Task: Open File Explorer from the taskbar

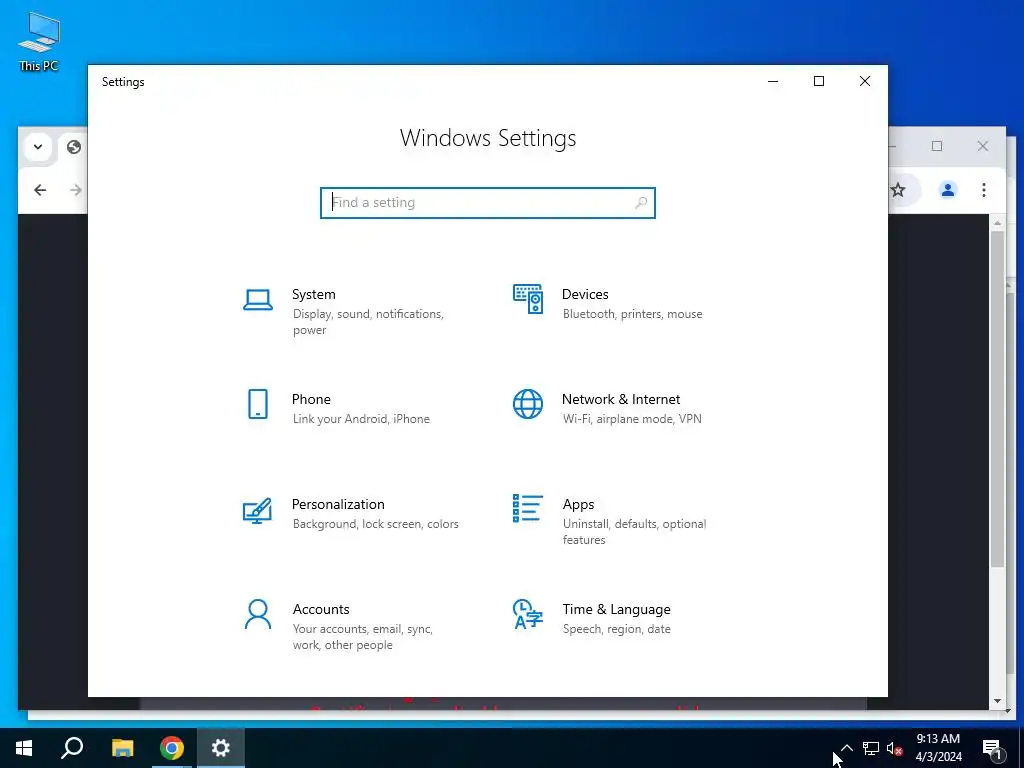Action: (122, 748)
